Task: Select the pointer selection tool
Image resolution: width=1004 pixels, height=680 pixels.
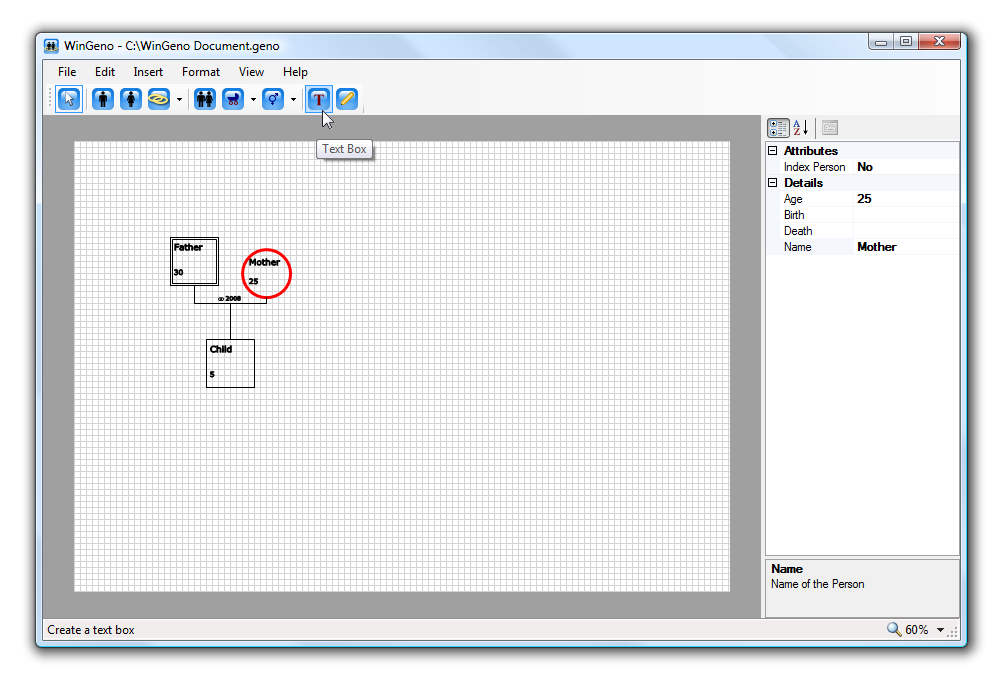Action: [69, 99]
